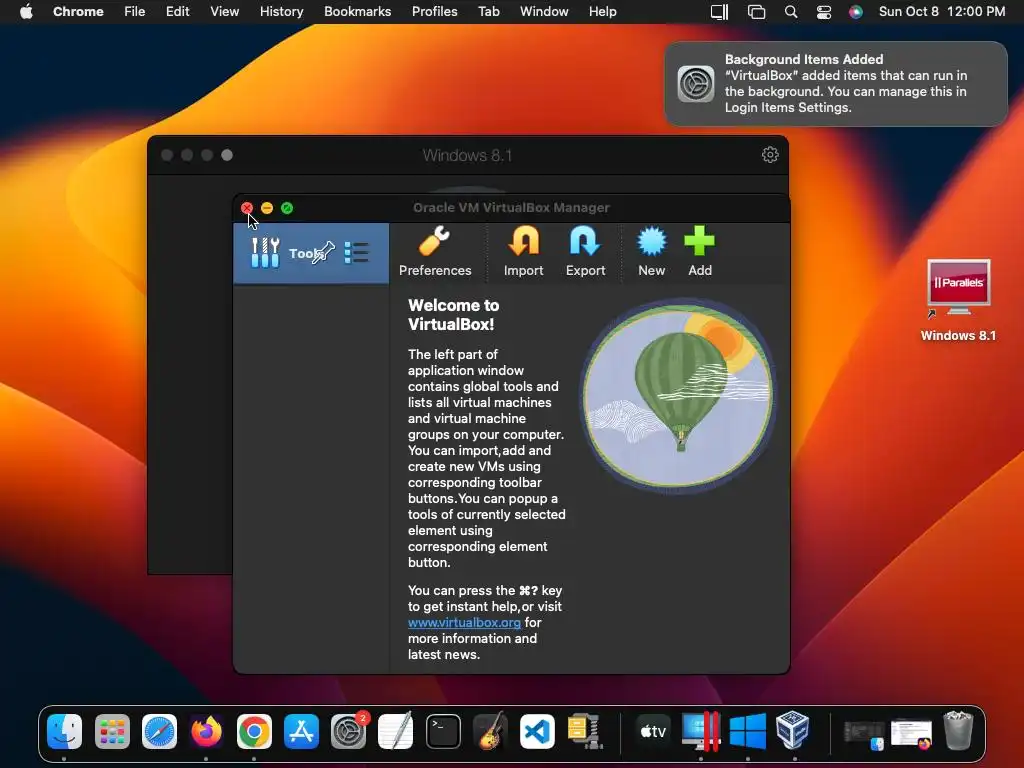The width and height of the screenshot is (1024, 768).
Task: Open the Tab menu
Action: (488, 12)
